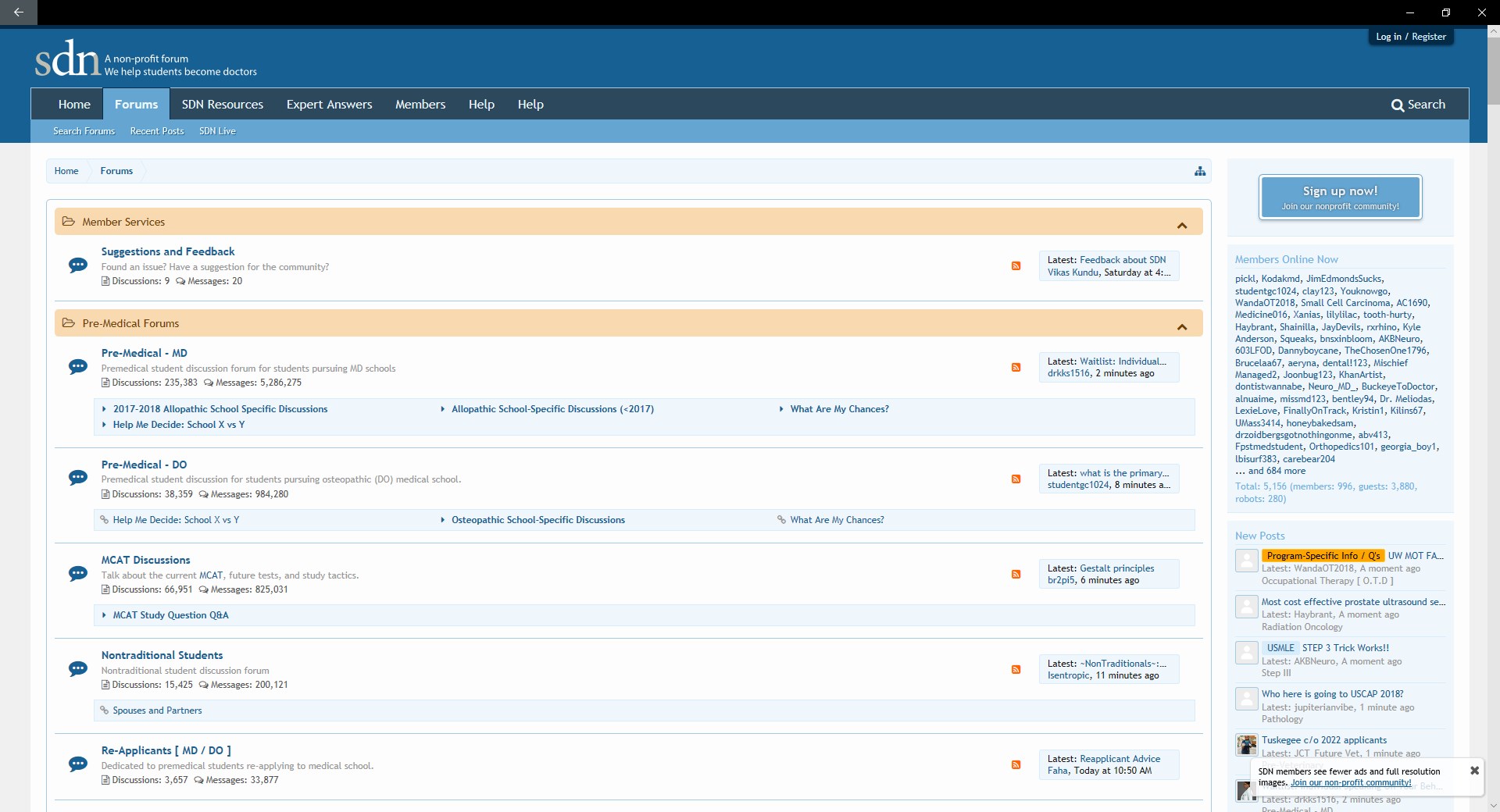Viewport: 1500px width, 812px height.
Task: Click speech bubble icon for Pre-Medical - DO
Action: [x=78, y=478]
